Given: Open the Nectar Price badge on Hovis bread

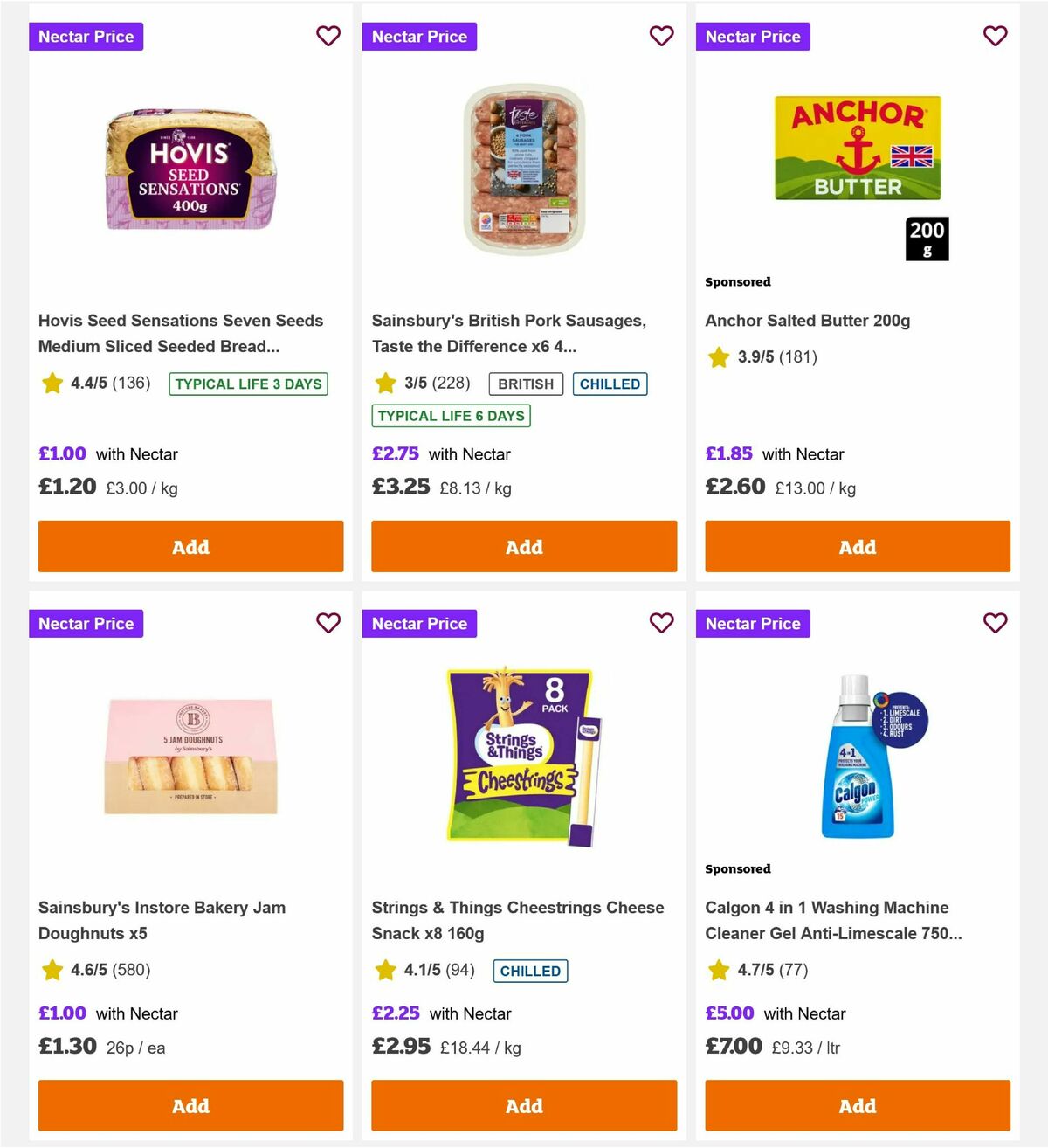Looking at the screenshot, I should point(86,36).
